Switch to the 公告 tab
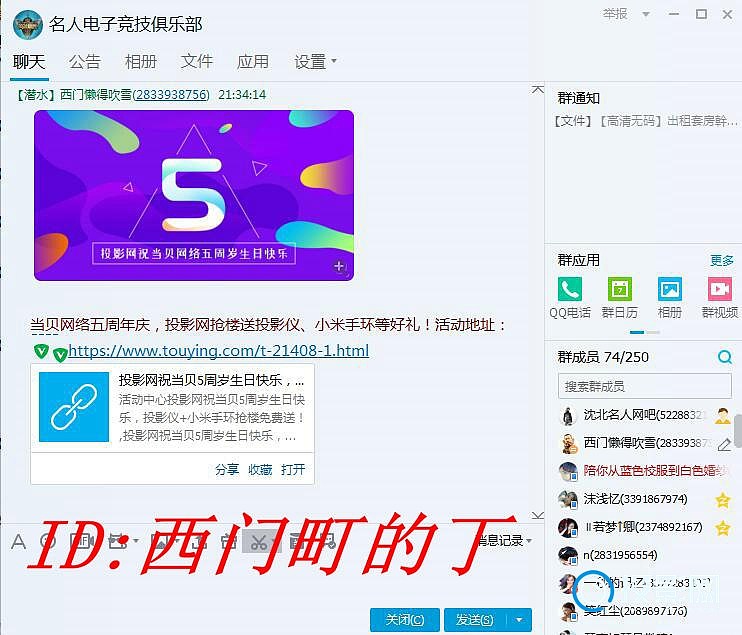742x635 pixels. 85,62
